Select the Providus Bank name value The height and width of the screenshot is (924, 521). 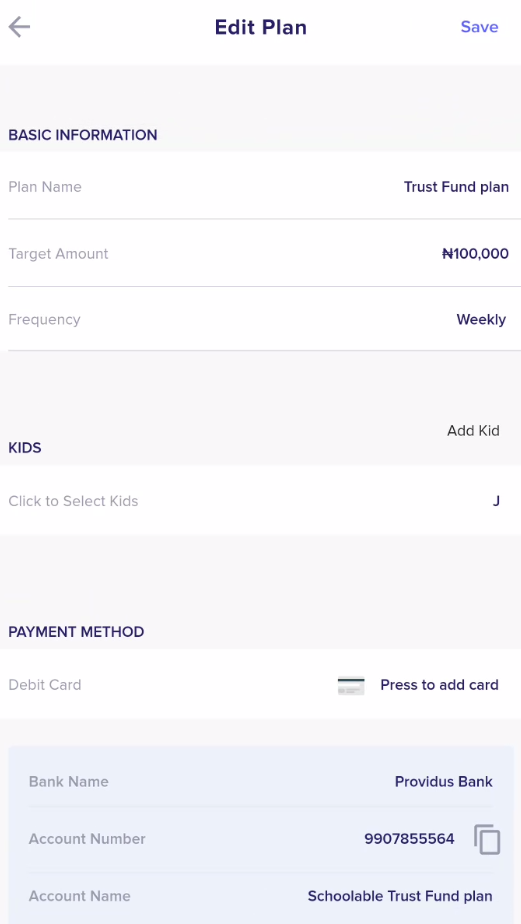coord(443,782)
